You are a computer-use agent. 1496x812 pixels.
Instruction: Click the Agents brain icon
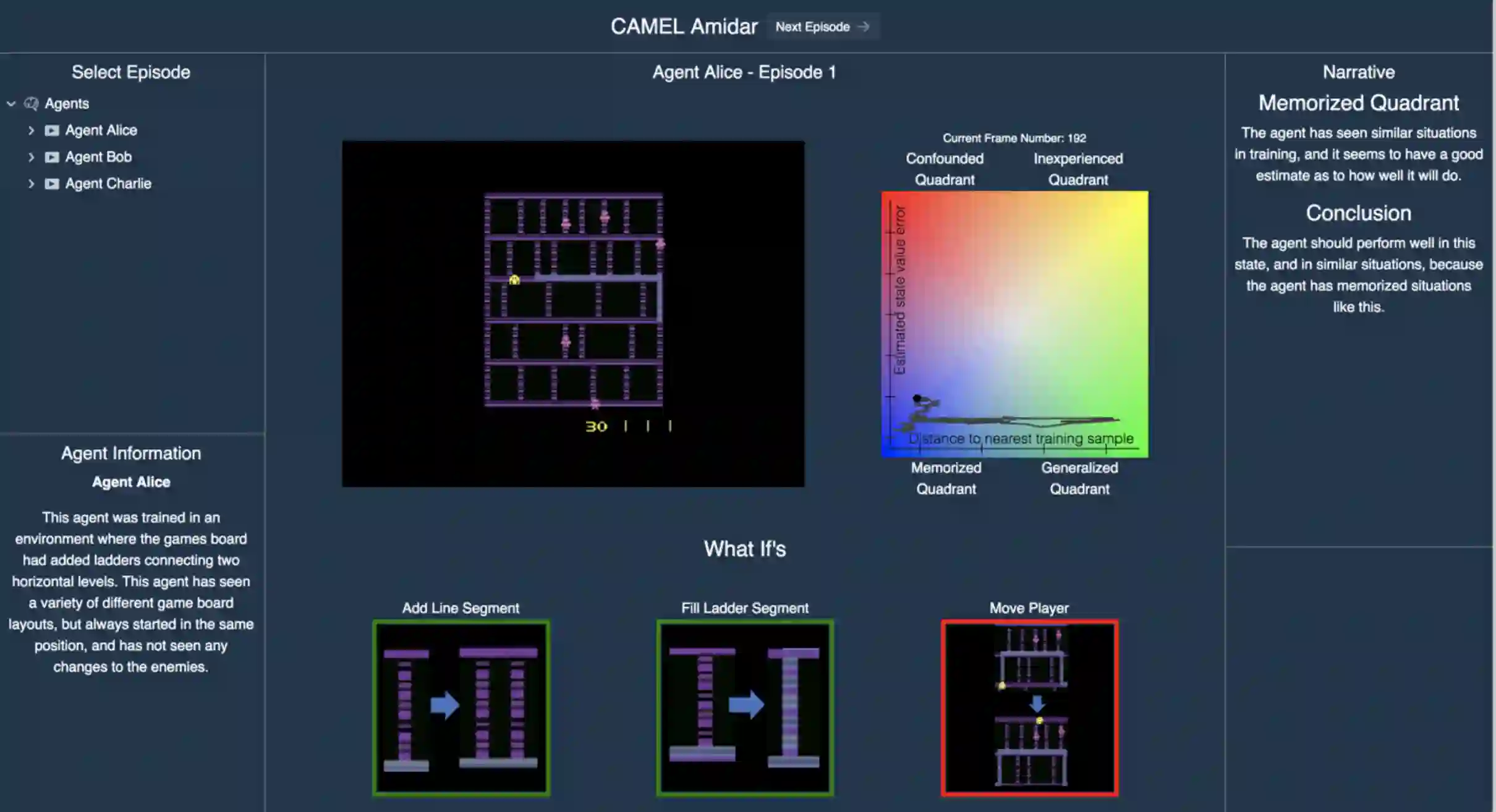coord(31,104)
